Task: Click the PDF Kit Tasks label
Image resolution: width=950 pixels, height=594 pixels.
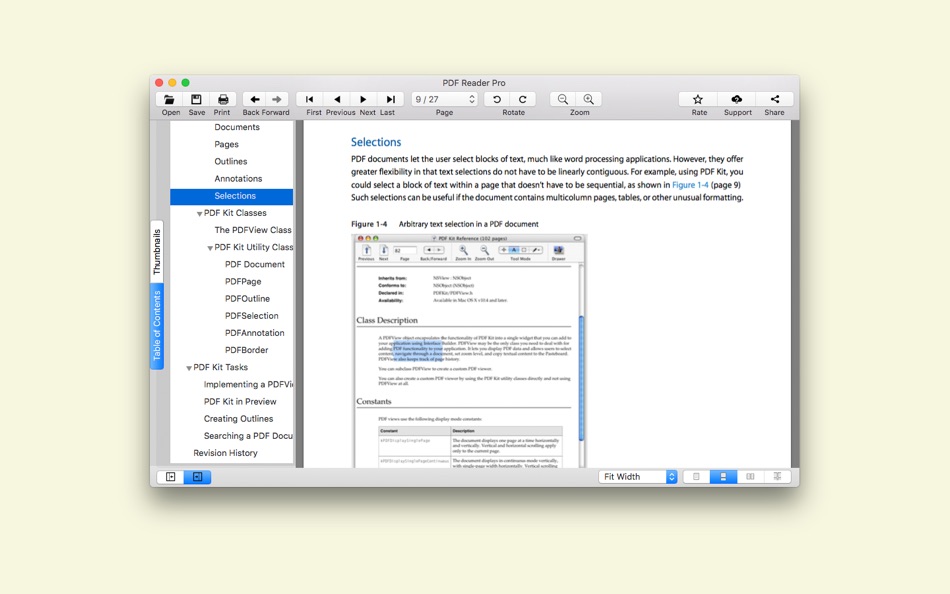Action: coord(221,367)
